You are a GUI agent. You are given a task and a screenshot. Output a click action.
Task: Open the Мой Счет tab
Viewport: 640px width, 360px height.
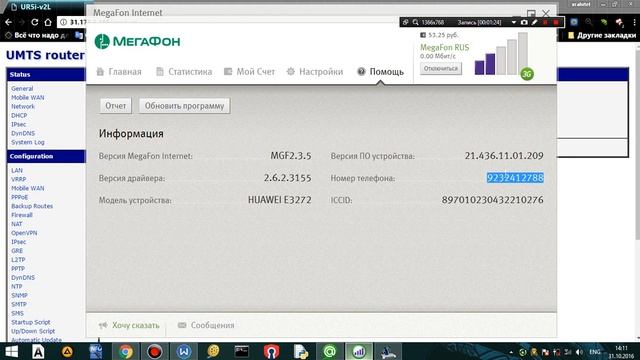pyautogui.click(x=249, y=72)
